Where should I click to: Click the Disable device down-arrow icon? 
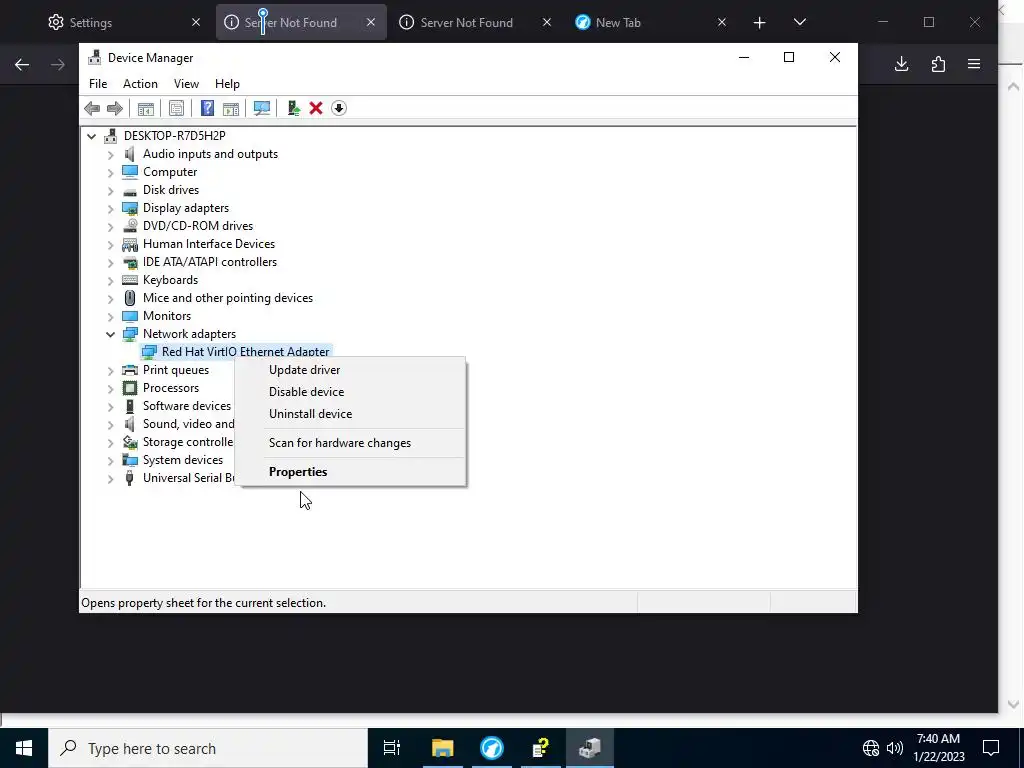click(338, 108)
